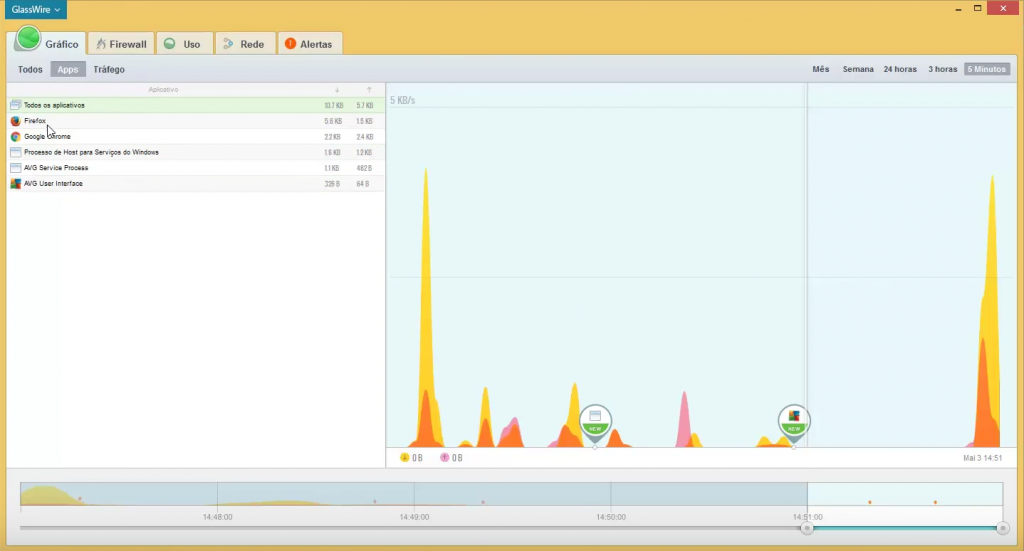Set time range to Mês
1024x551 pixels.
(821, 69)
